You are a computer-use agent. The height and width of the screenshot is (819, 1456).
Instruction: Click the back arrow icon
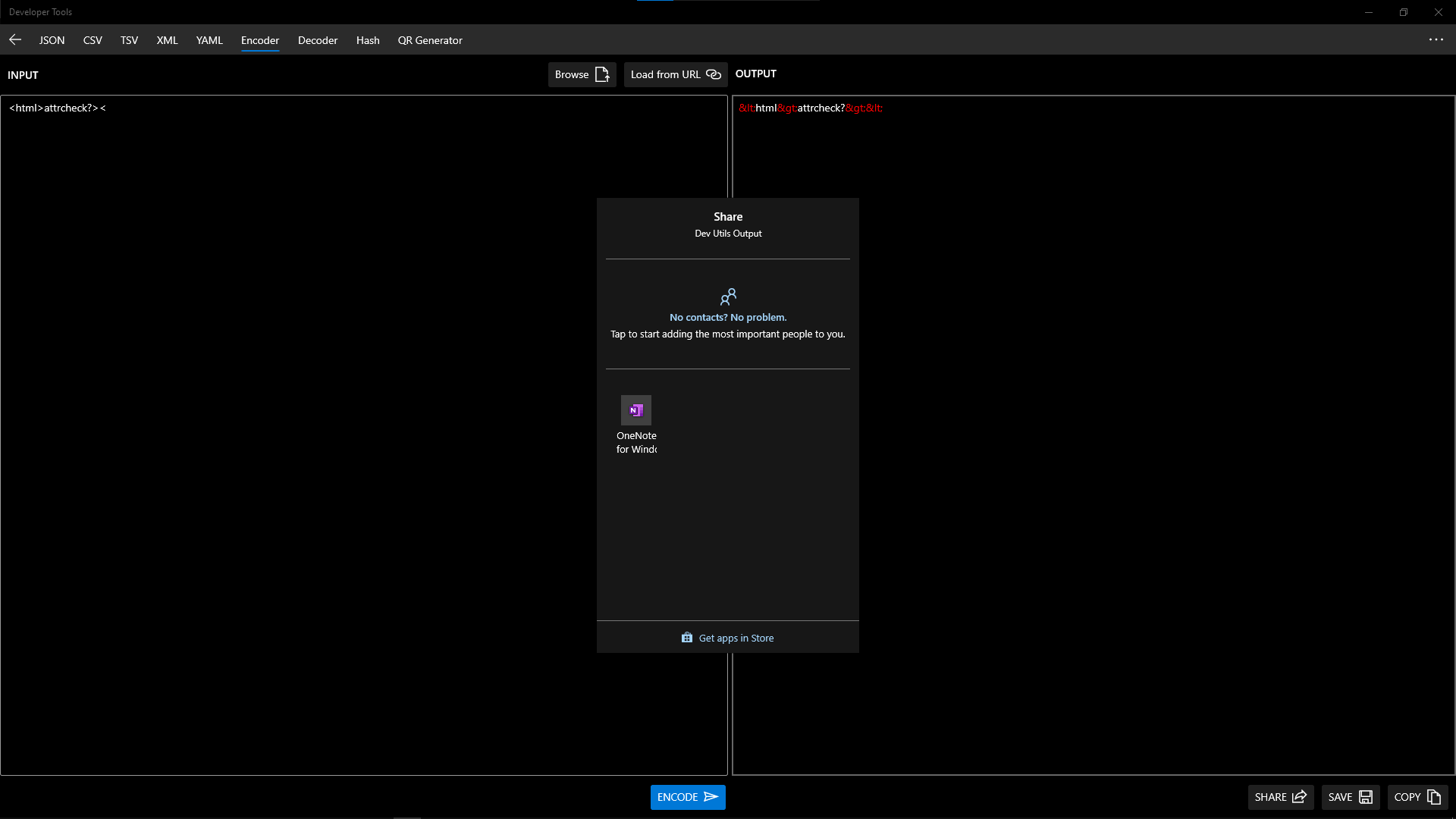click(x=15, y=39)
